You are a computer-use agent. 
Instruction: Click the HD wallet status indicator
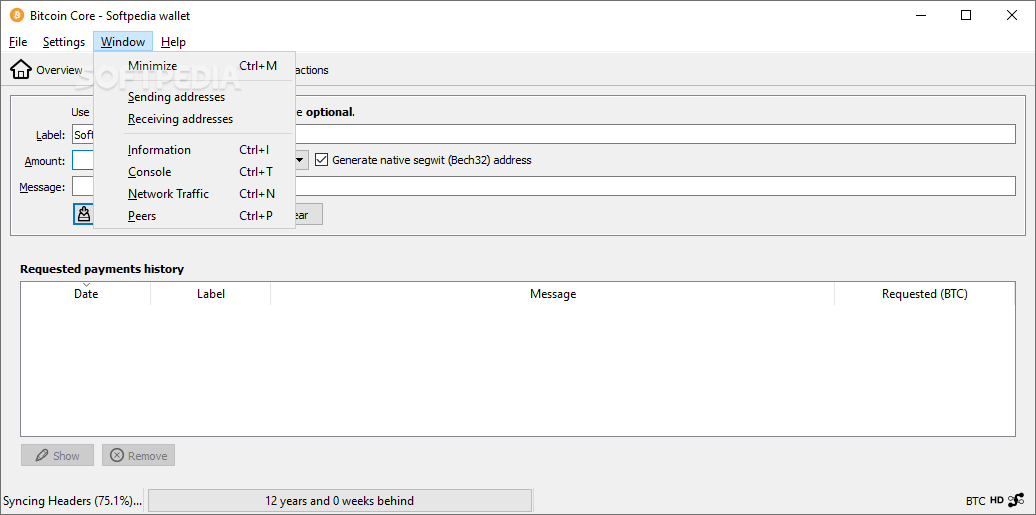pyautogui.click(x=996, y=500)
